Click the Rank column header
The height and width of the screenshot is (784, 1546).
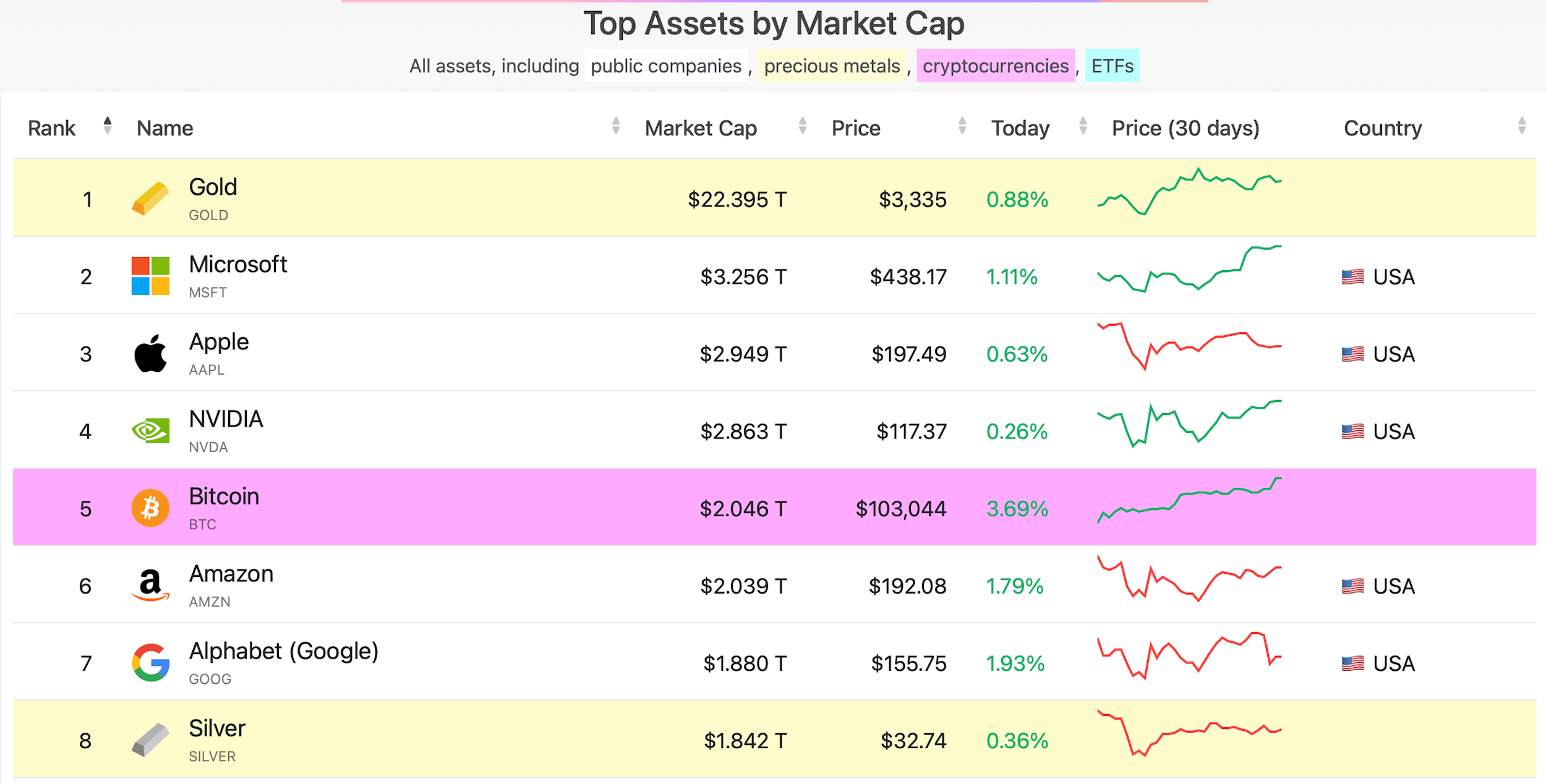[51, 128]
